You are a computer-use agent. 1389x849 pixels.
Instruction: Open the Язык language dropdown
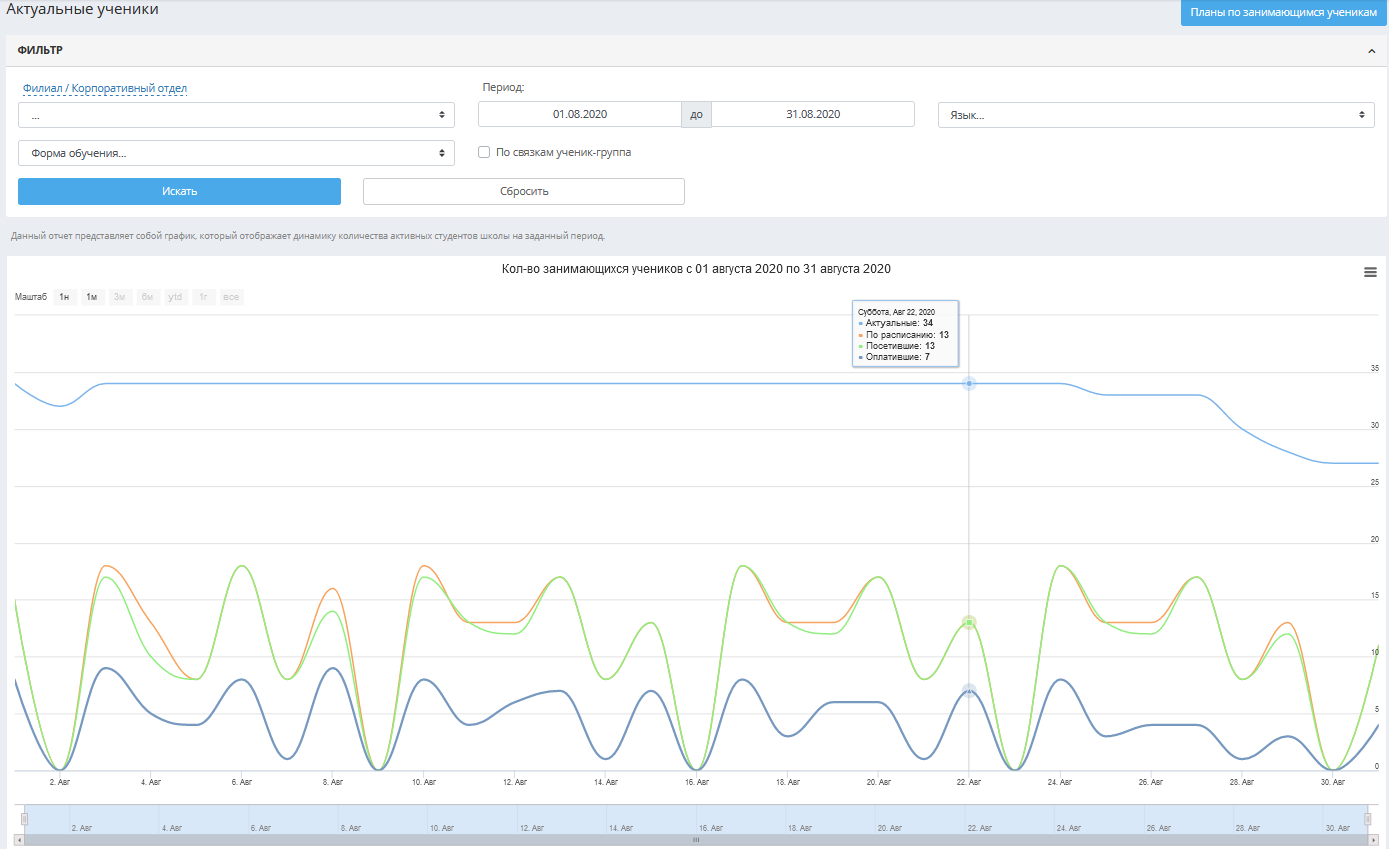pos(1156,115)
